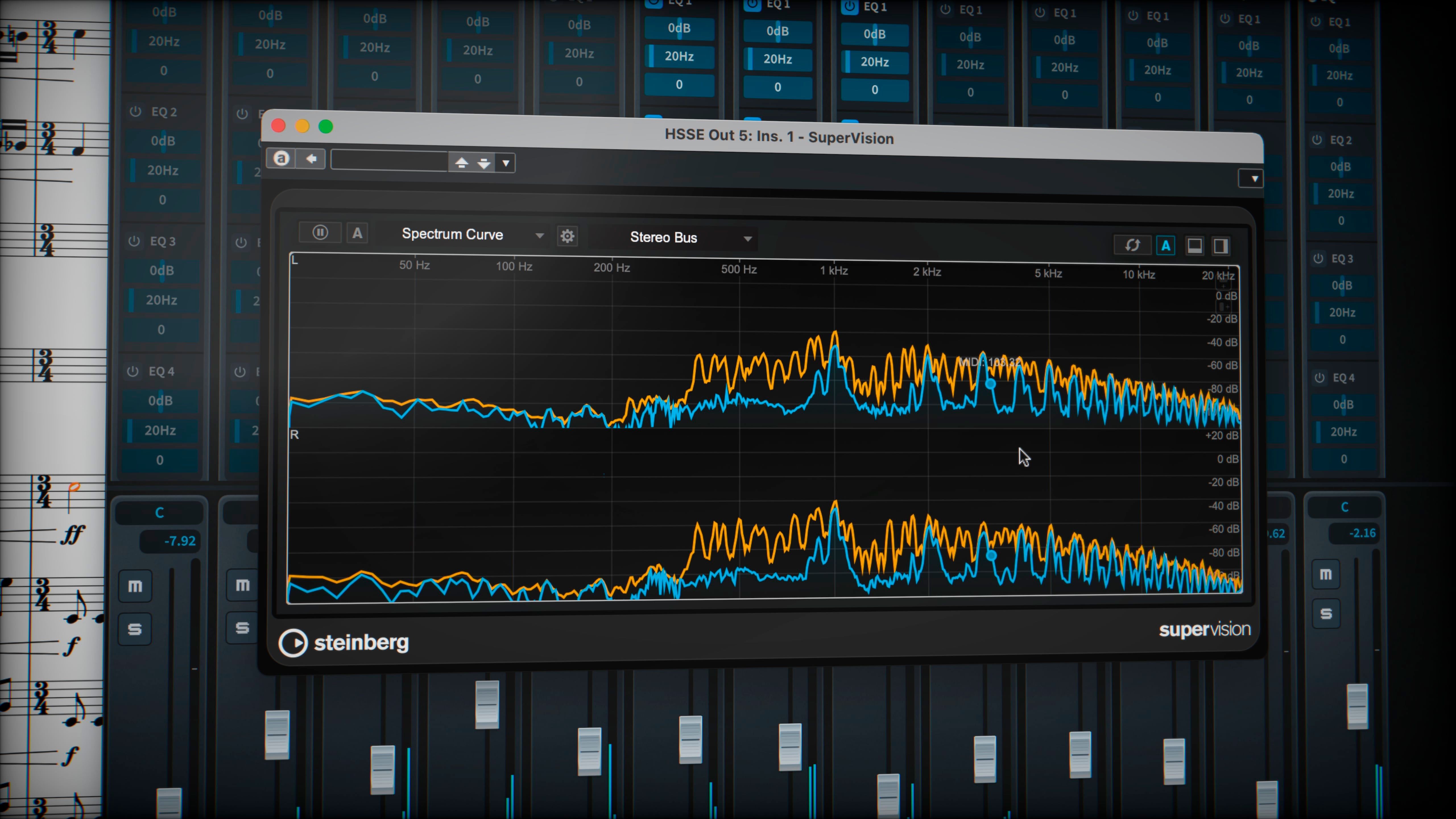Click the A/B comparison 'a' icon
1456x819 pixels.
tap(281, 158)
